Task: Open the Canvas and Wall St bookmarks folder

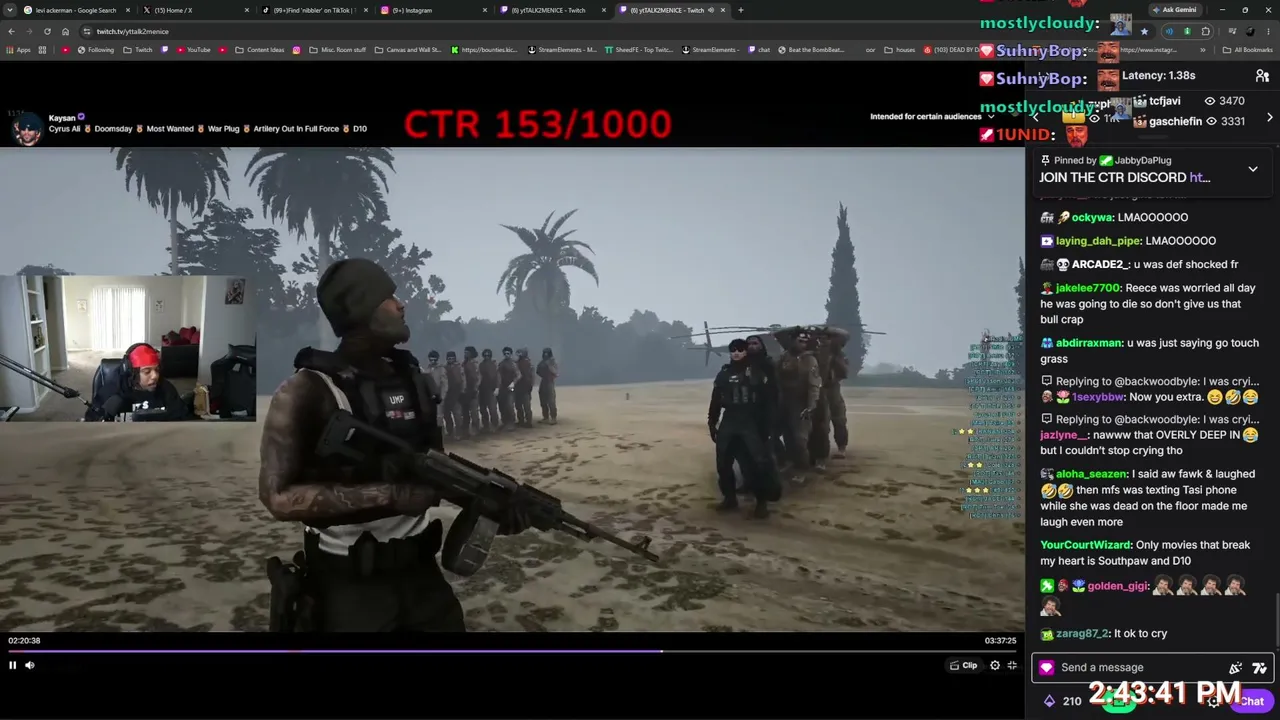Action: coord(408,50)
